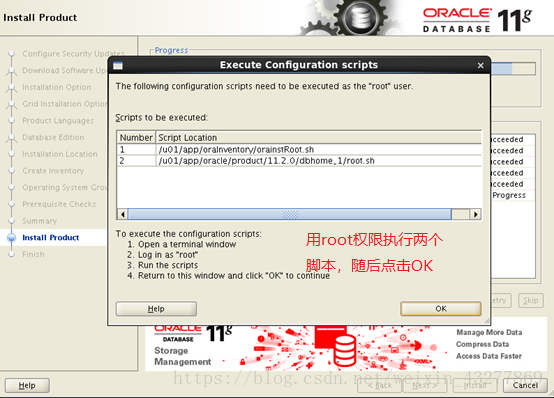Viewport: 554px width, 398px height.
Task: Click the 'In Progress' status entry
Action: pyautogui.click(x=509, y=195)
